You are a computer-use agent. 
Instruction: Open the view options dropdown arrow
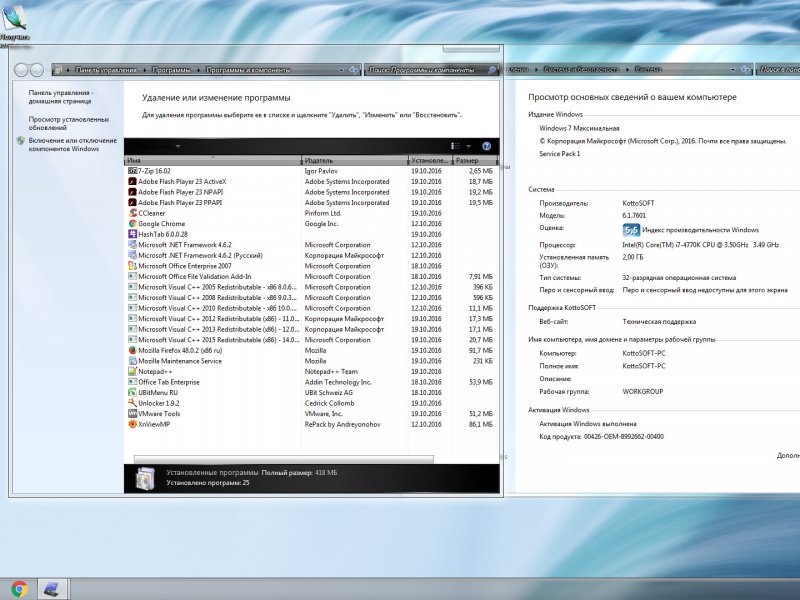[x=468, y=146]
